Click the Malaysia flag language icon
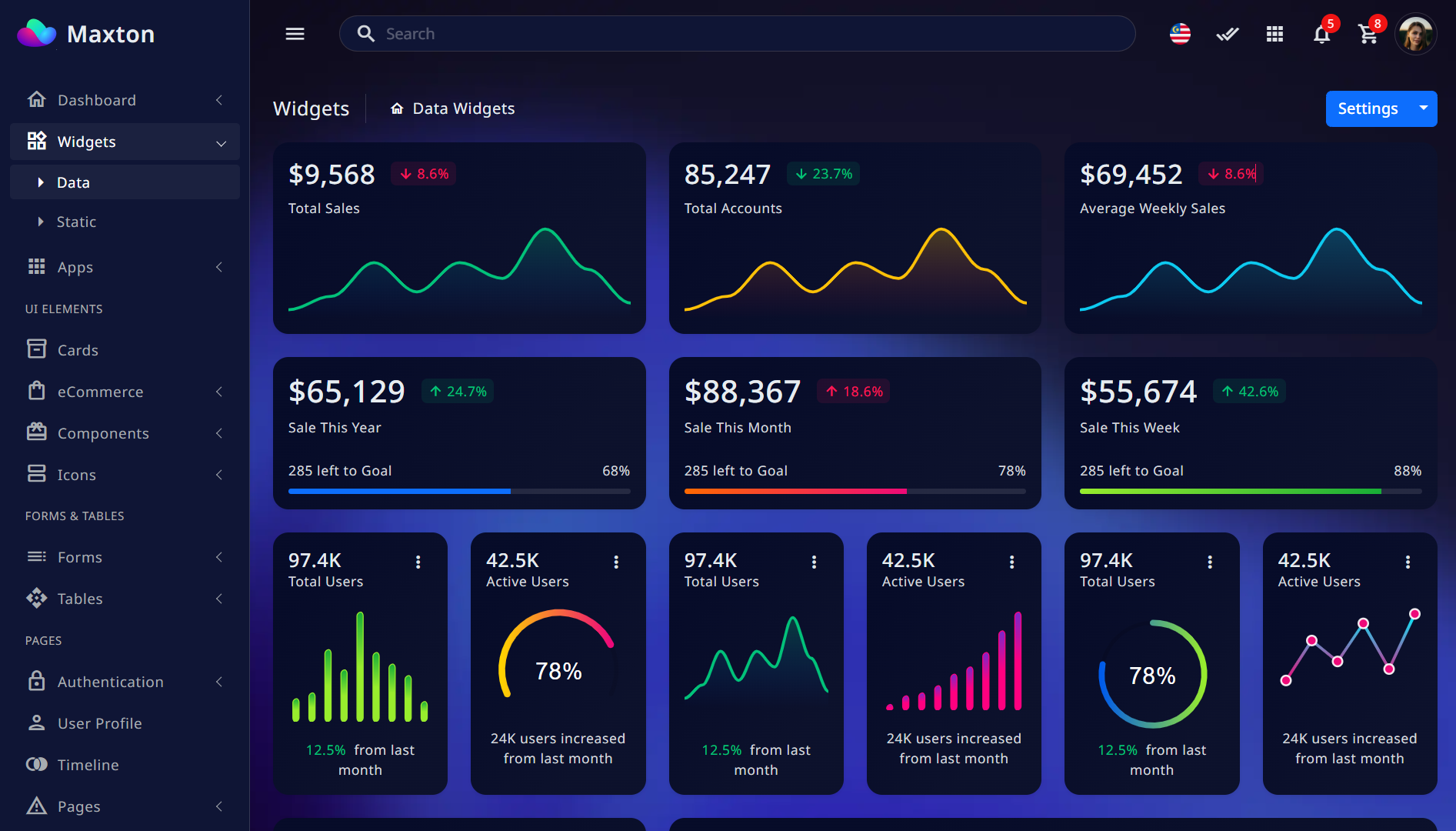The width and height of the screenshot is (1456, 831). coord(1179,34)
